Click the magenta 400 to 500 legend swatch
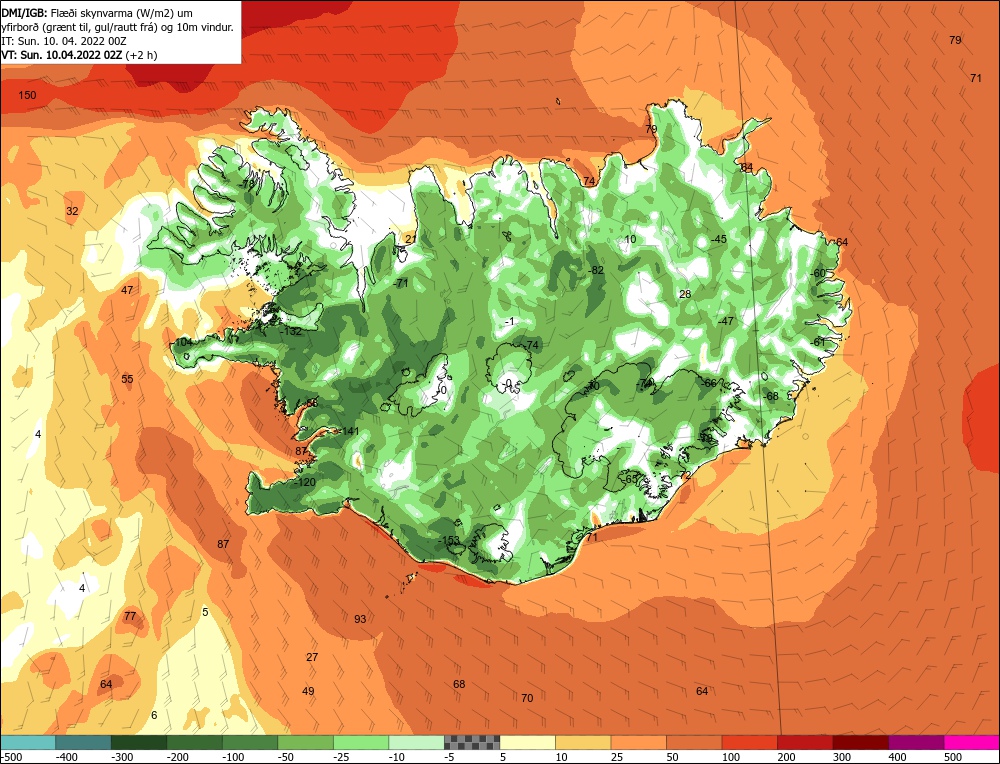The image size is (1000, 764). point(972,742)
